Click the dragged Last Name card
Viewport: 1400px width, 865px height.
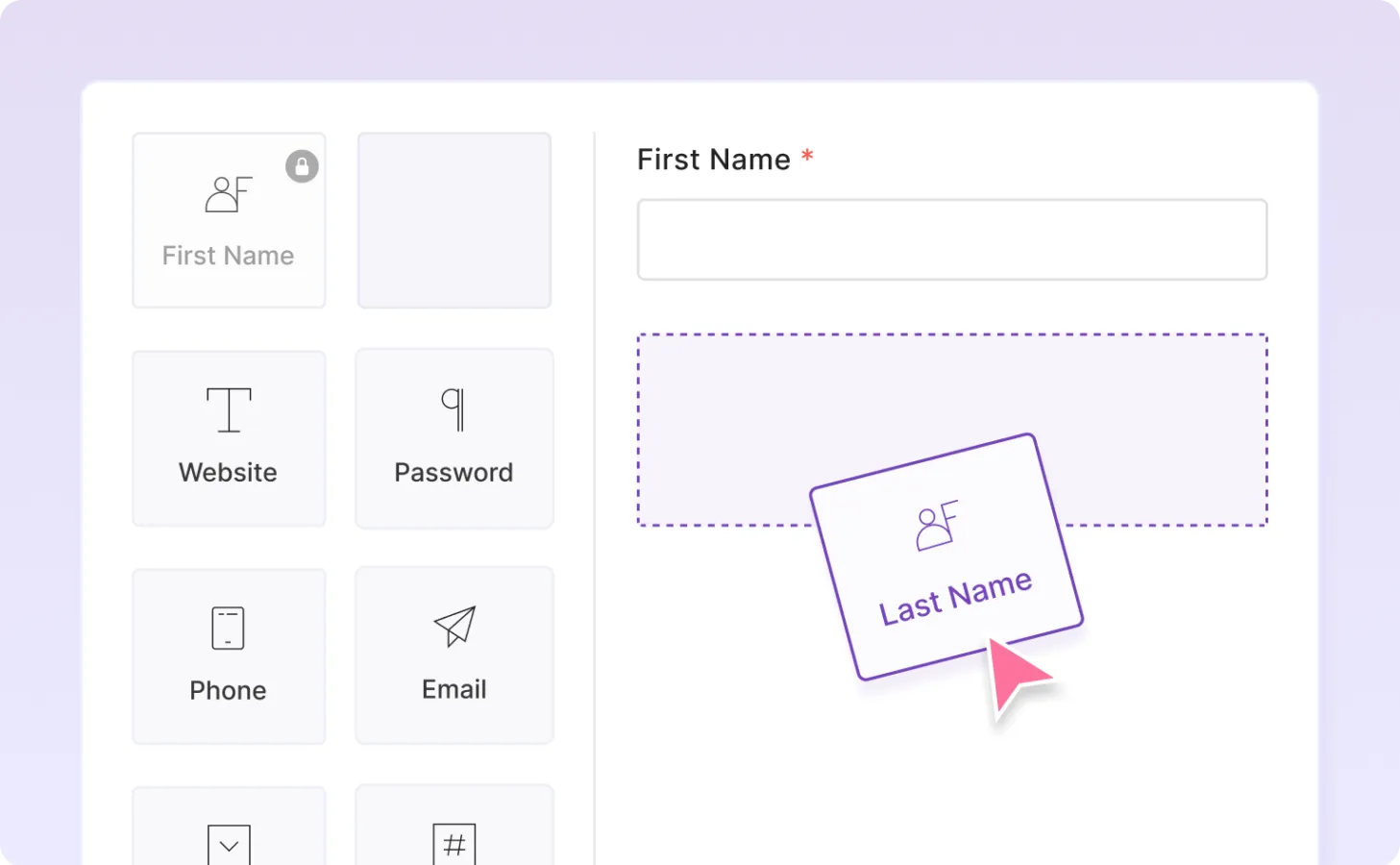point(946,557)
